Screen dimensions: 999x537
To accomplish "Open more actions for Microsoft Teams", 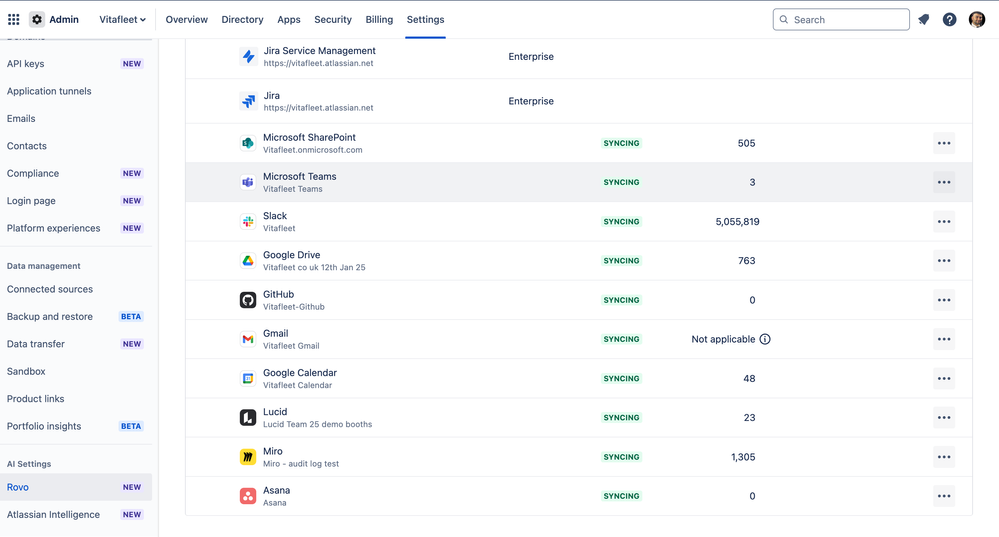I will click(x=944, y=182).
